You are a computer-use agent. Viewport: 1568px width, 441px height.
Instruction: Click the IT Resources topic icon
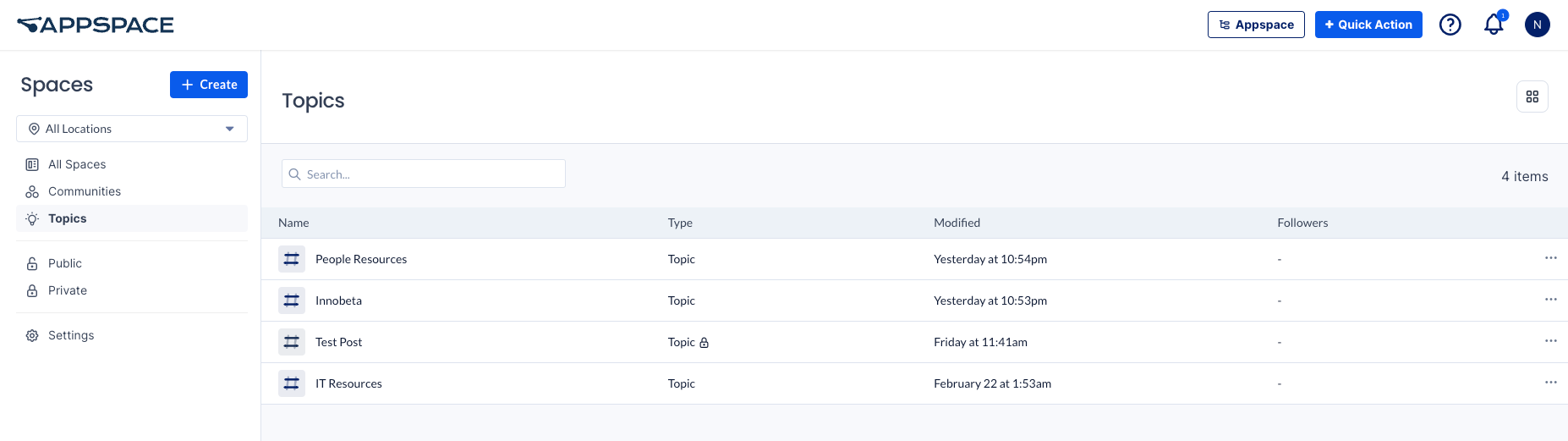click(x=292, y=383)
